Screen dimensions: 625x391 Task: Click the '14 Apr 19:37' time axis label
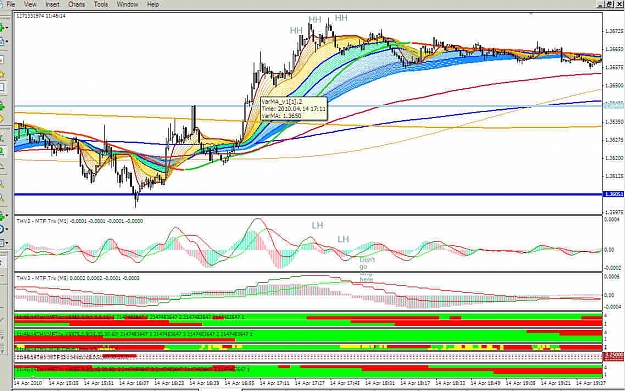tap(591, 383)
